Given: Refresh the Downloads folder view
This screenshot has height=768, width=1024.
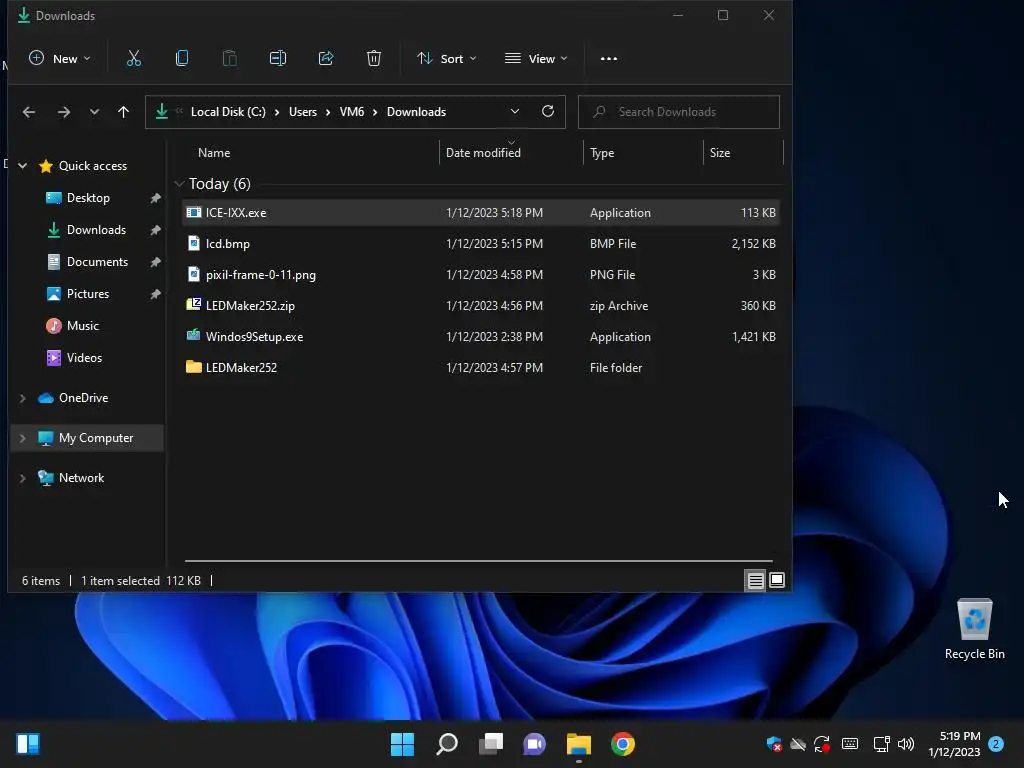Looking at the screenshot, I should 548,111.
